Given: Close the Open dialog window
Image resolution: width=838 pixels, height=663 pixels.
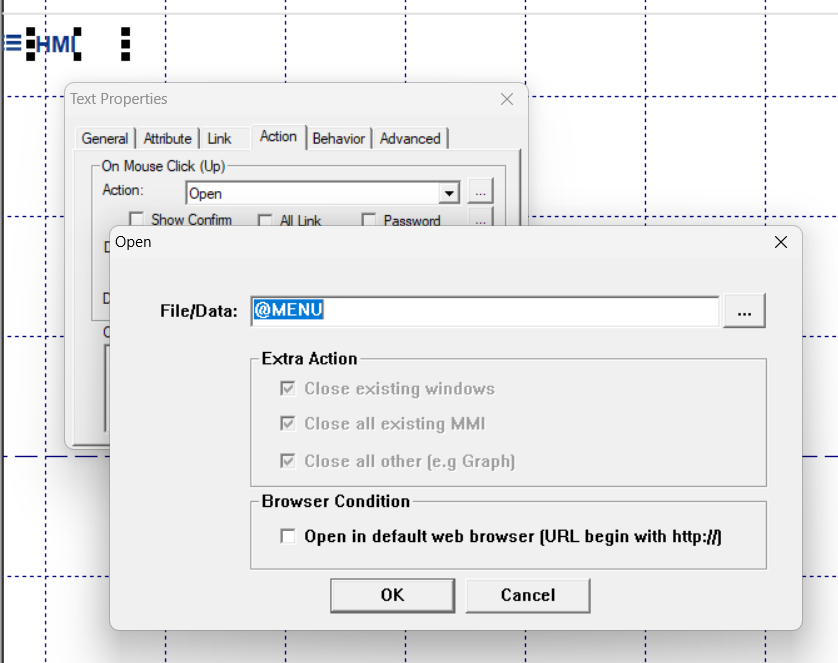Looking at the screenshot, I should pyautogui.click(x=781, y=242).
